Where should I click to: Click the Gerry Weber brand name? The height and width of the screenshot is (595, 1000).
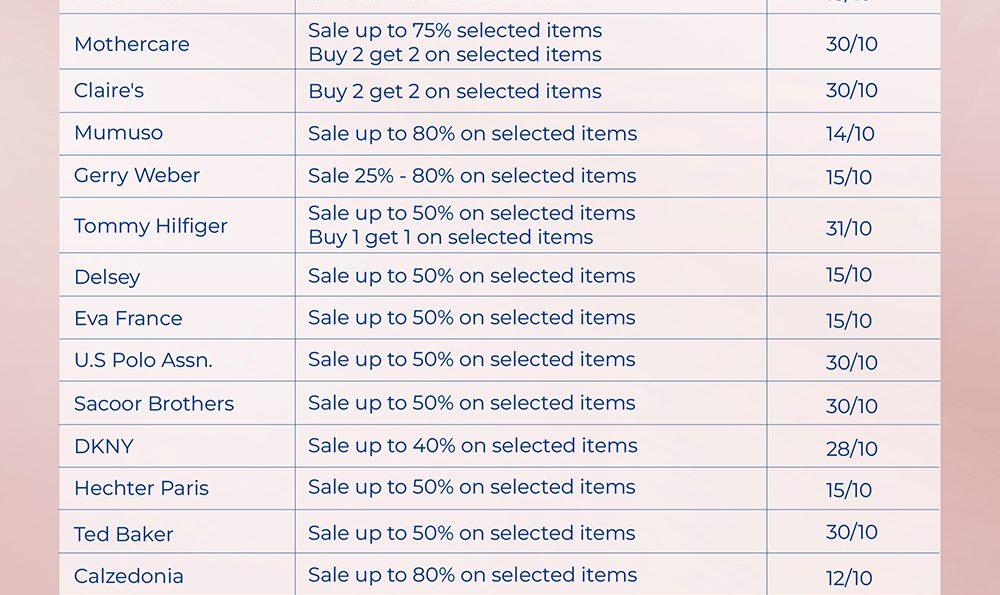(137, 176)
